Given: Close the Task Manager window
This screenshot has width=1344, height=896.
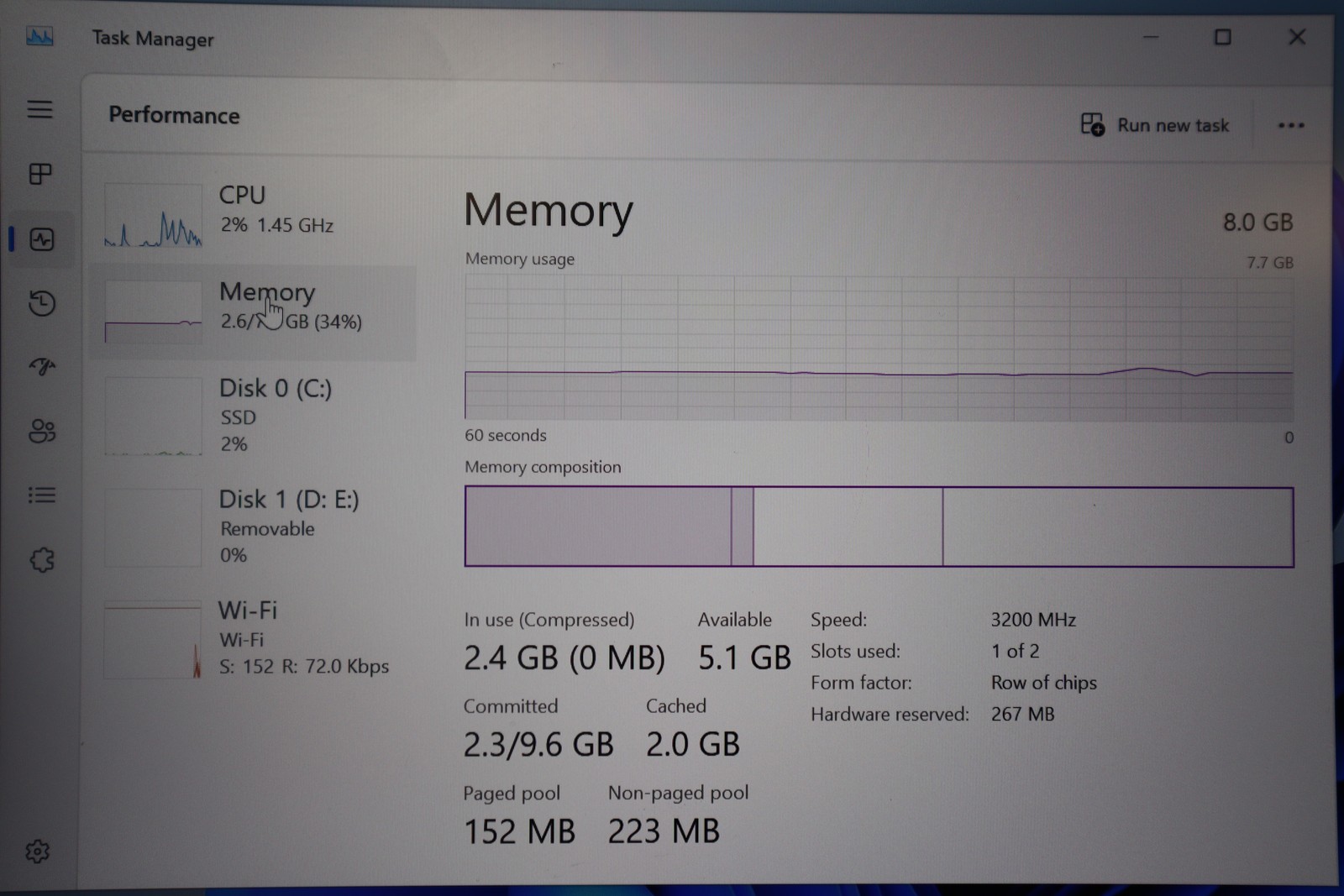Looking at the screenshot, I should (1297, 37).
